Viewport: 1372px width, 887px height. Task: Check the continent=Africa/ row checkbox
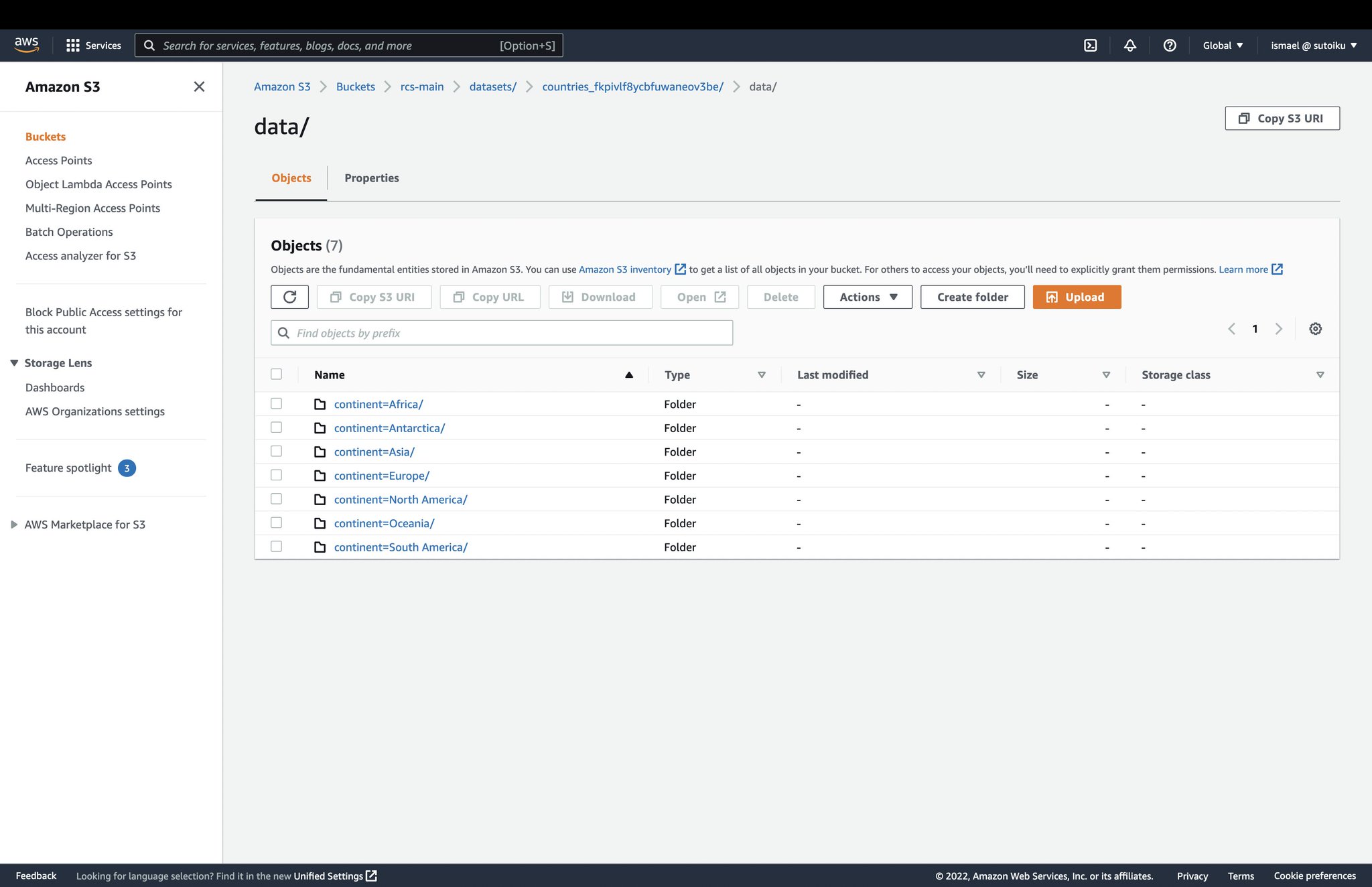pos(276,403)
